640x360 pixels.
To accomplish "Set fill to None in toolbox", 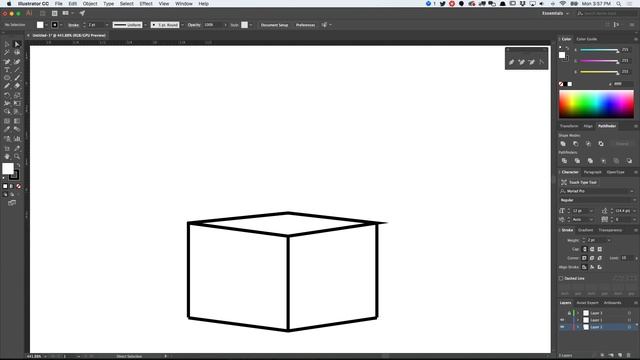I will point(18,186).
